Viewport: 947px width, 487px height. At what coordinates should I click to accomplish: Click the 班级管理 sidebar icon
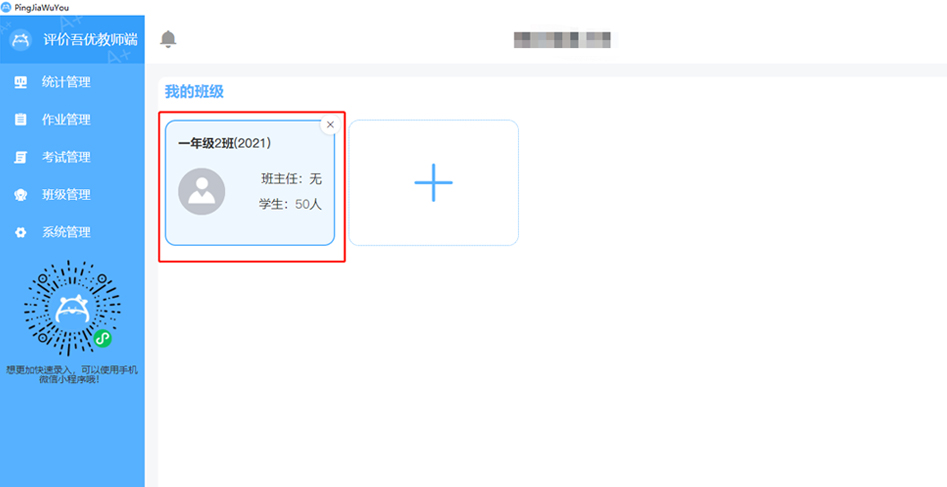pyautogui.click(x=21, y=195)
